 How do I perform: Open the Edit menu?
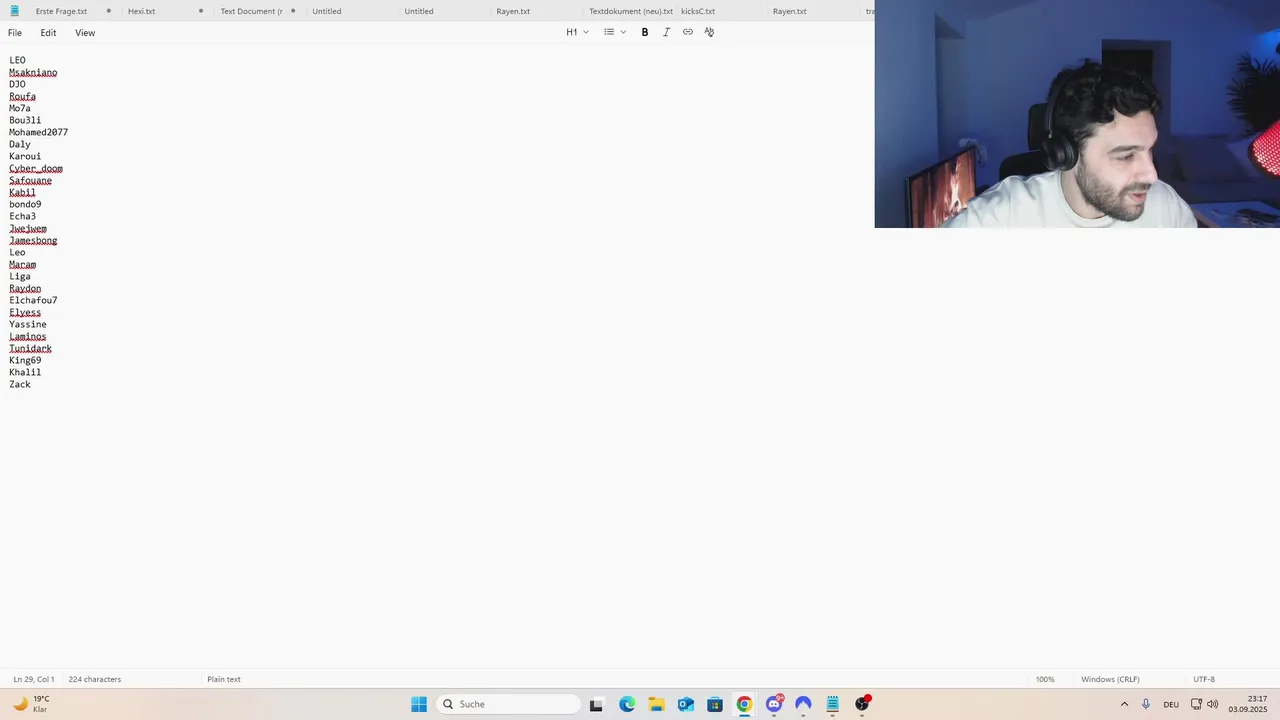pyautogui.click(x=48, y=33)
